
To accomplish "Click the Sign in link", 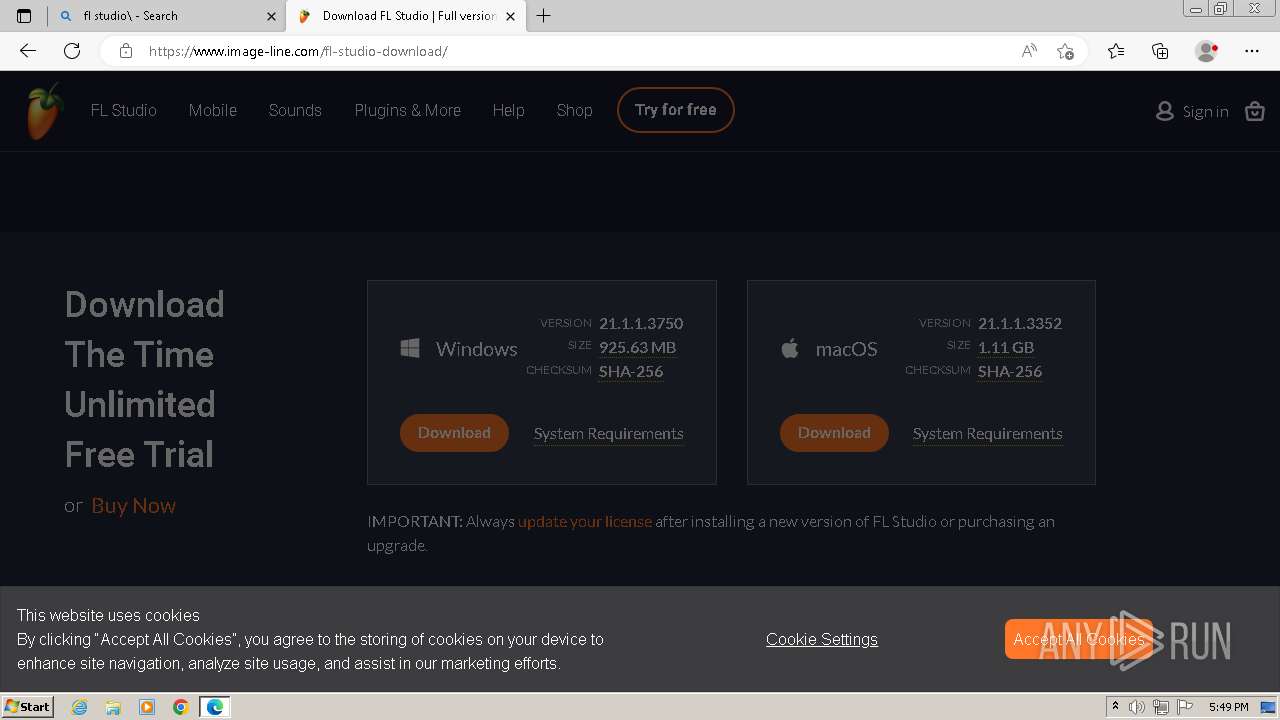I will (1205, 111).
